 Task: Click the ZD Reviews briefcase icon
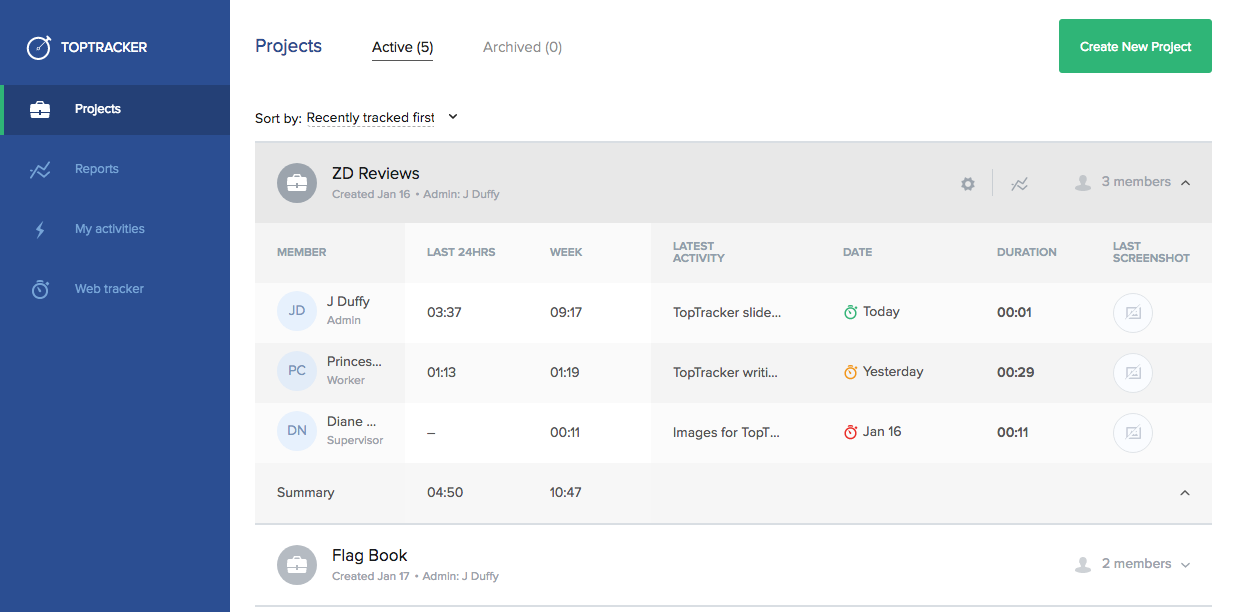(297, 183)
